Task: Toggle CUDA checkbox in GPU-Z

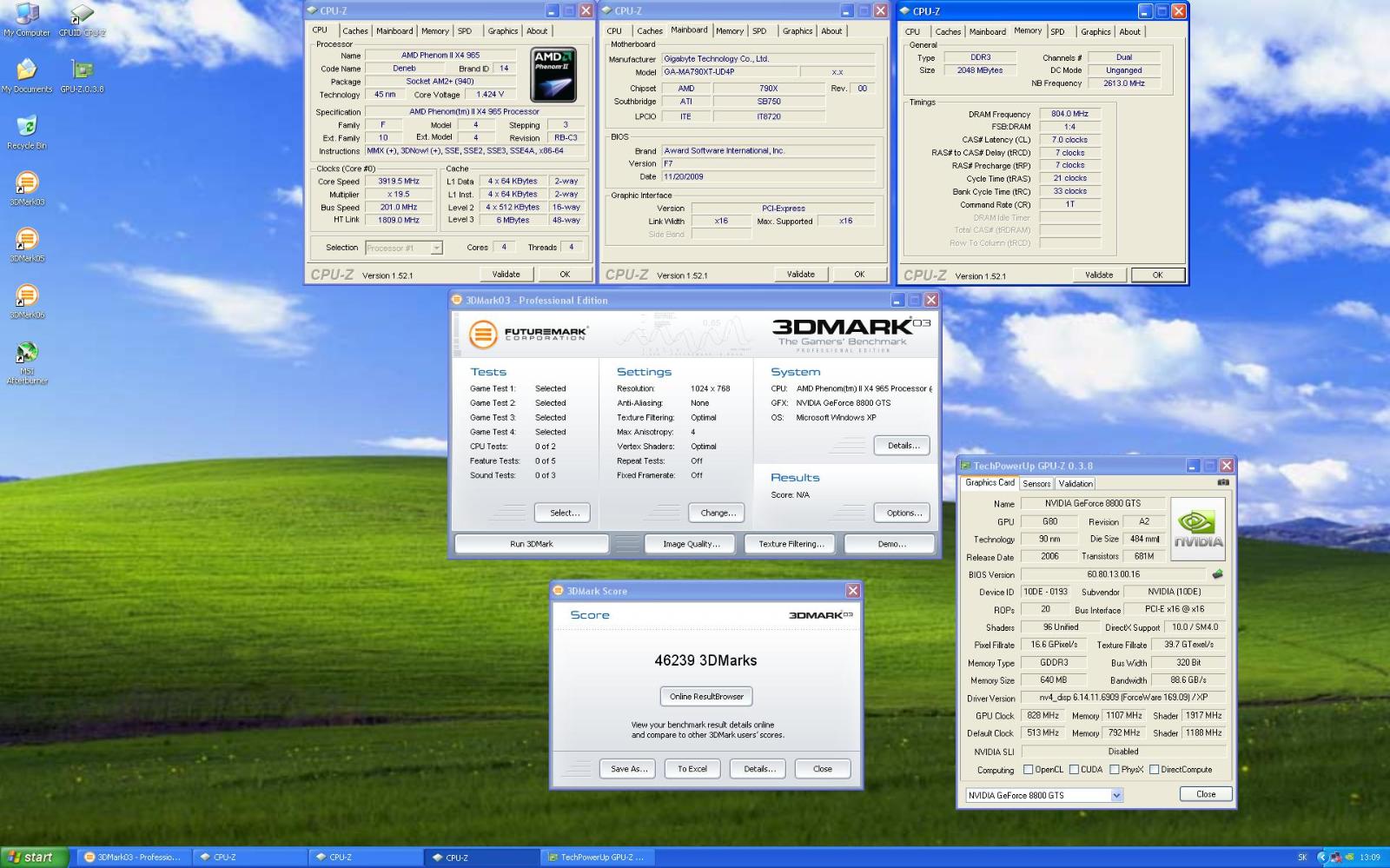Action: (1075, 769)
